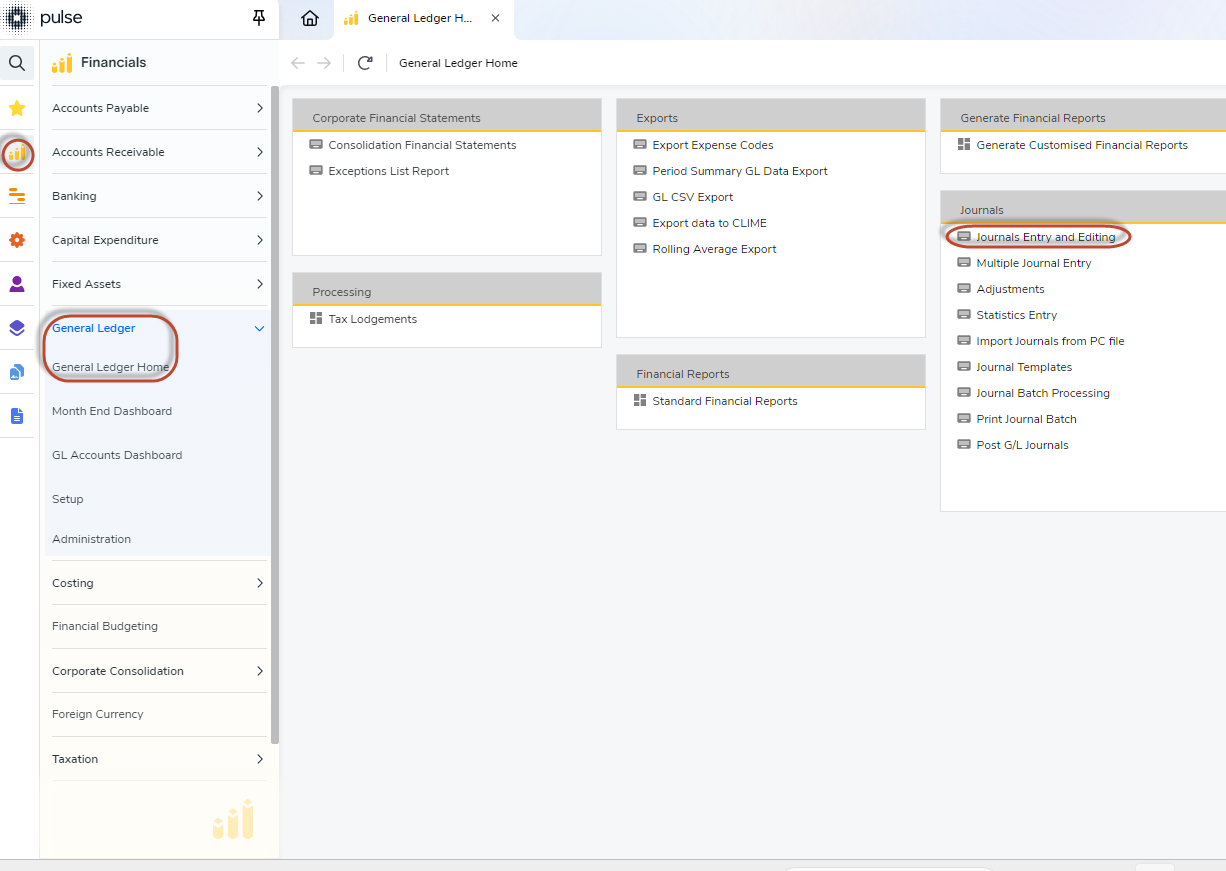The width and height of the screenshot is (1226, 871).
Task: Select the Financials bar chart rail icon
Action: tap(17, 153)
